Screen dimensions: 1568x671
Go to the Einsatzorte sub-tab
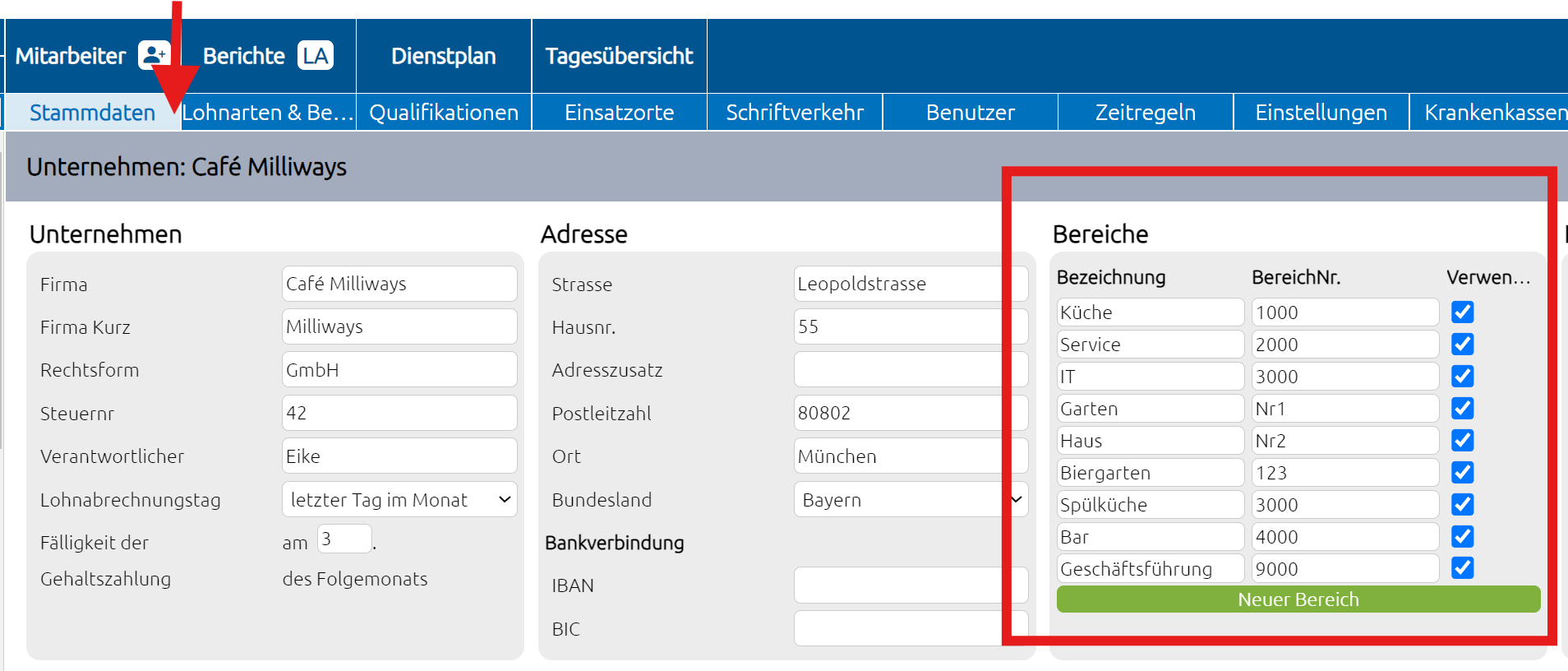[620, 112]
